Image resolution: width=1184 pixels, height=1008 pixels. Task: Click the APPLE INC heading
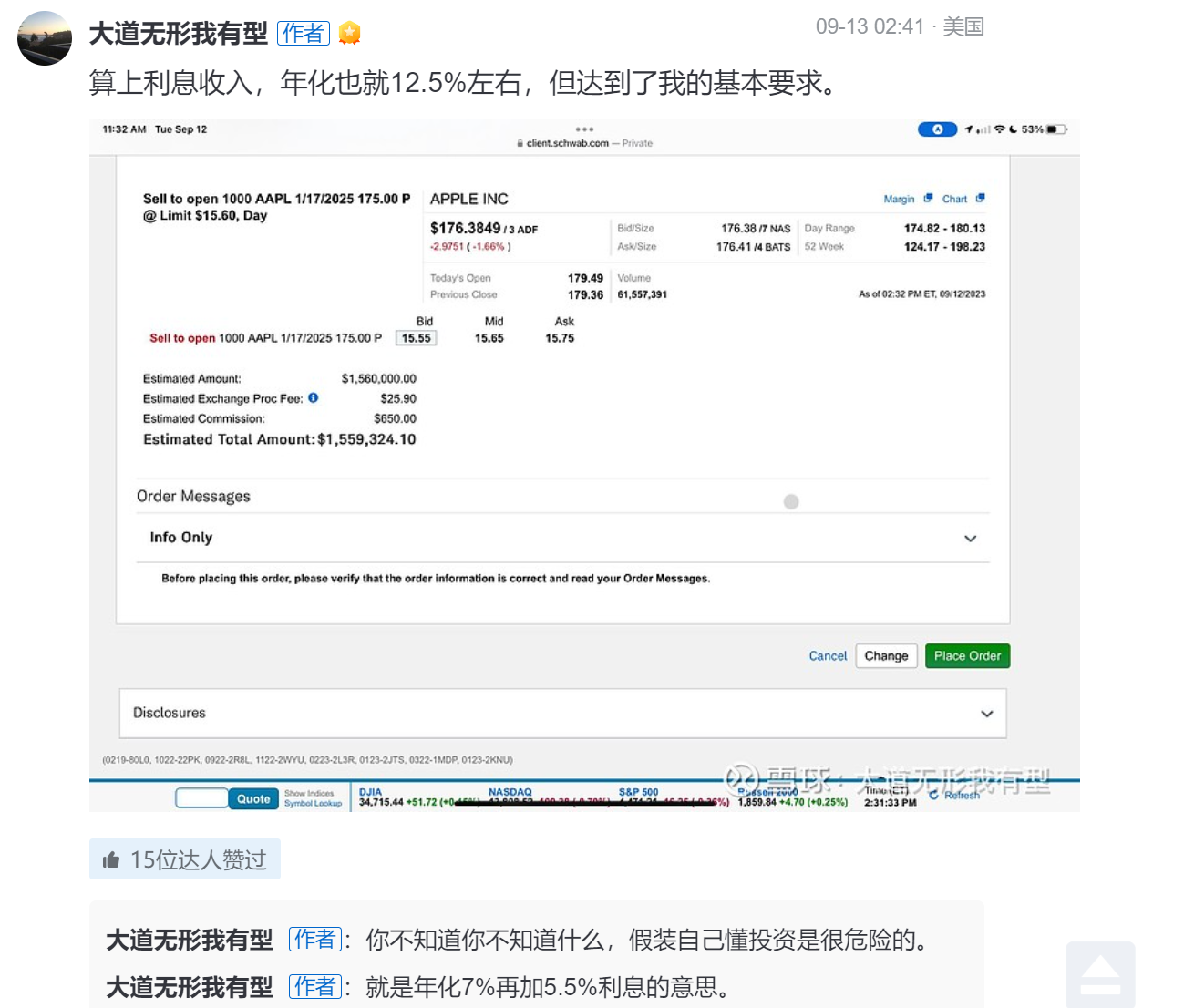click(x=469, y=199)
